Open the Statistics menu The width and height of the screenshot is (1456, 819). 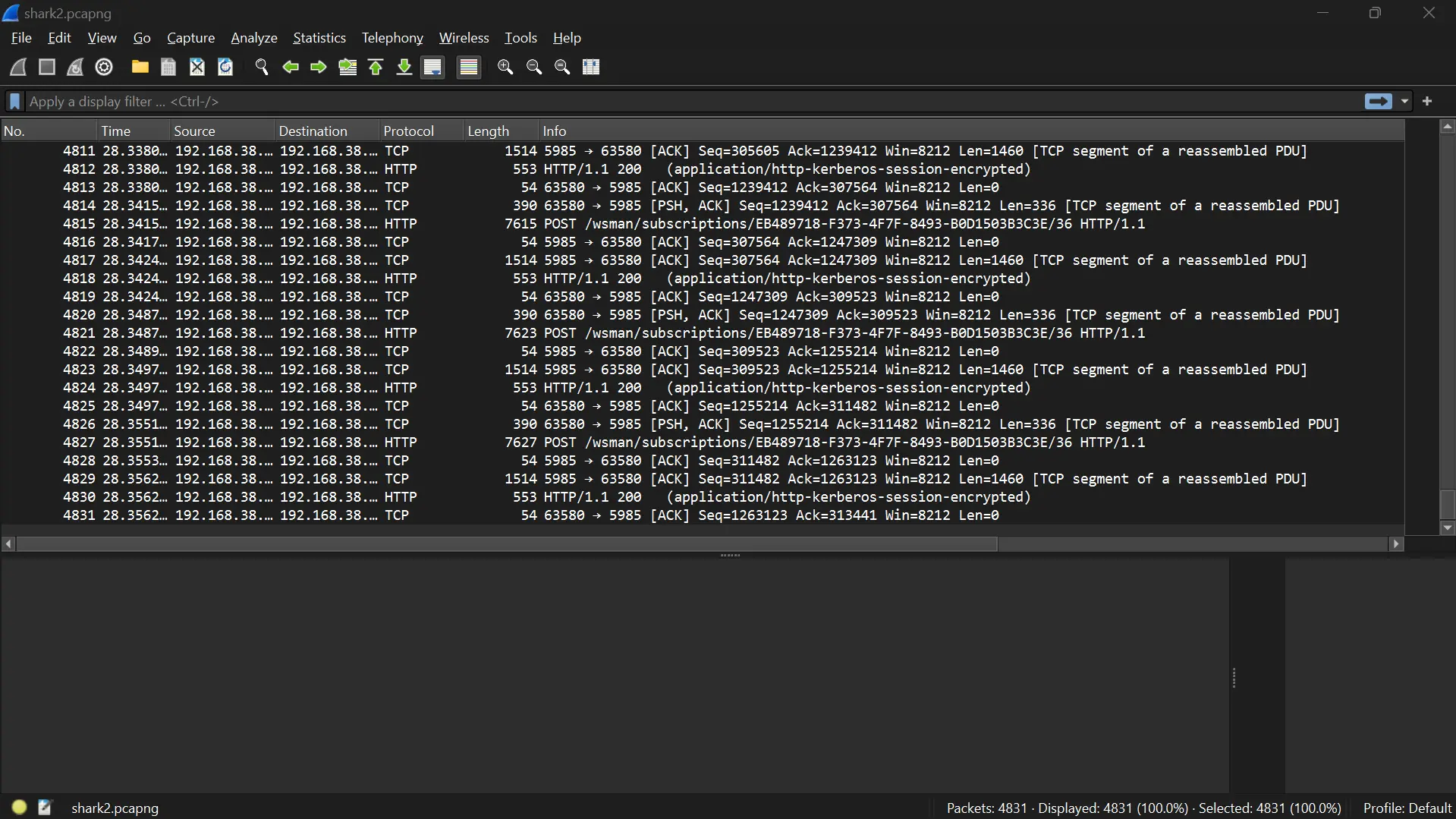[x=319, y=38]
